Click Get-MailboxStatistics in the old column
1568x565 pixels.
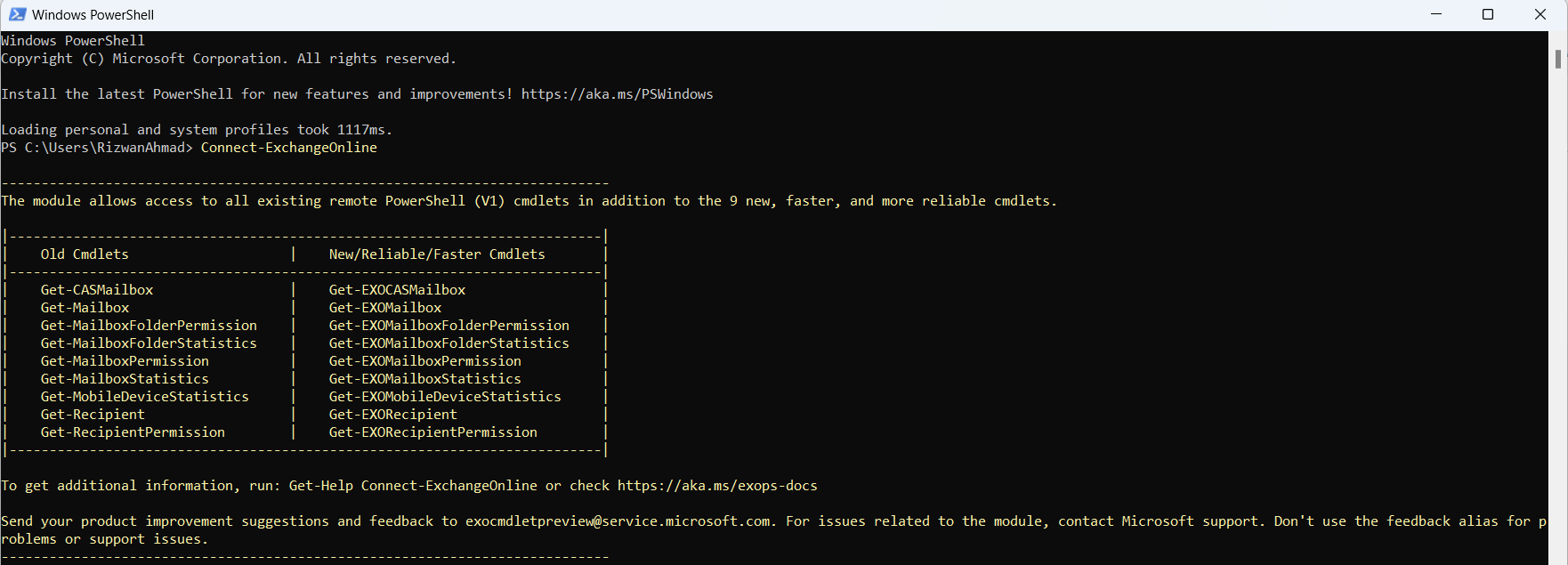[125, 379]
